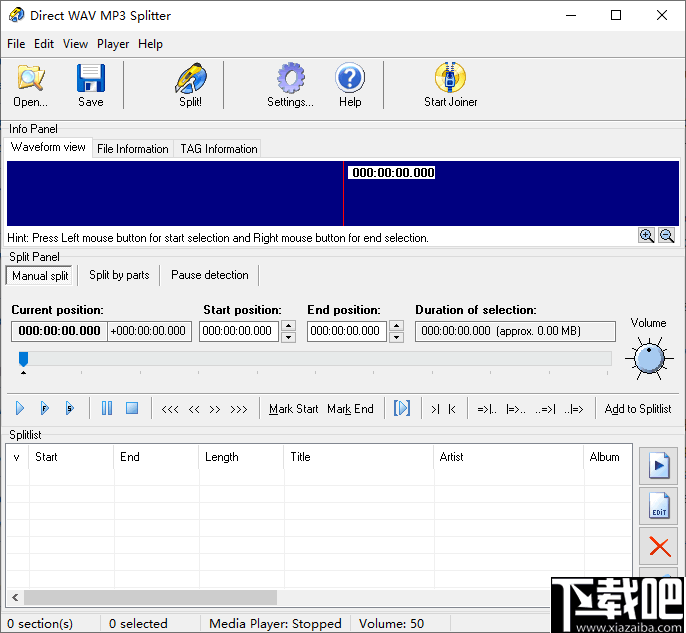Screen dimensions: 686x633
Task: Click the ..=>| position button
Action: coord(545,409)
